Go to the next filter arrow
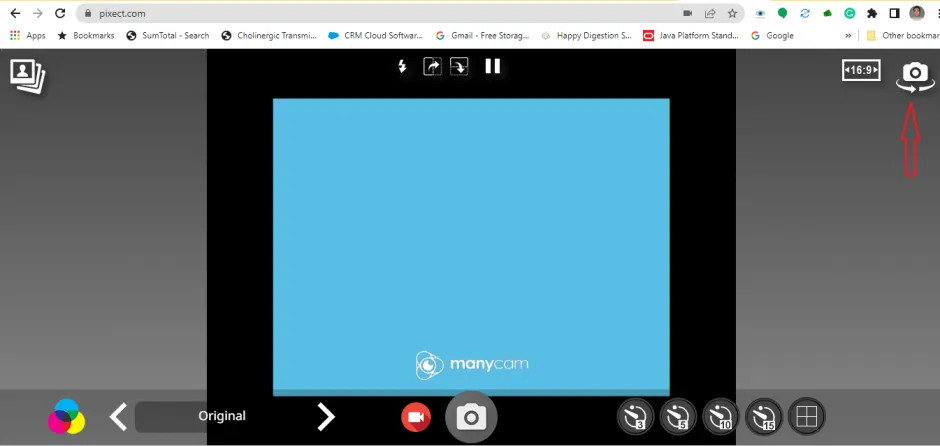Viewport: 940px width, 446px height. (326, 417)
